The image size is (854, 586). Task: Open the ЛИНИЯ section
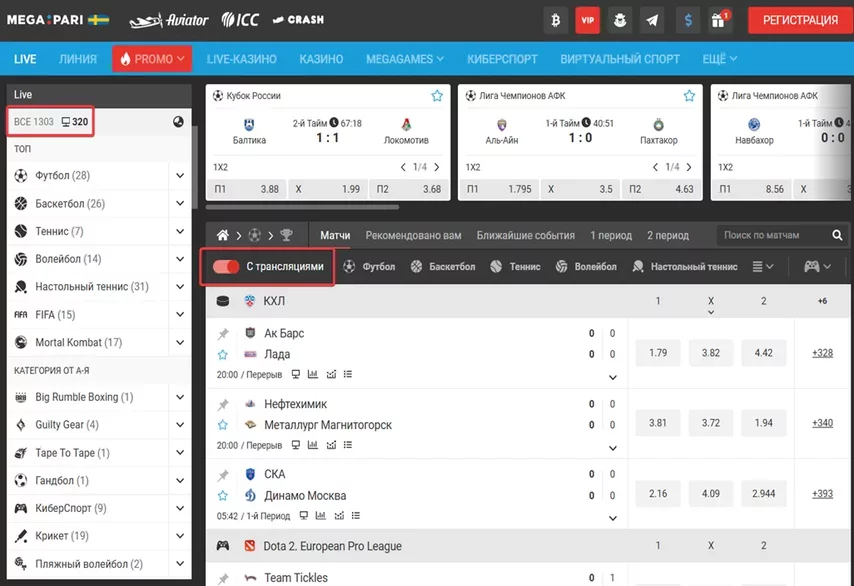pos(77,59)
